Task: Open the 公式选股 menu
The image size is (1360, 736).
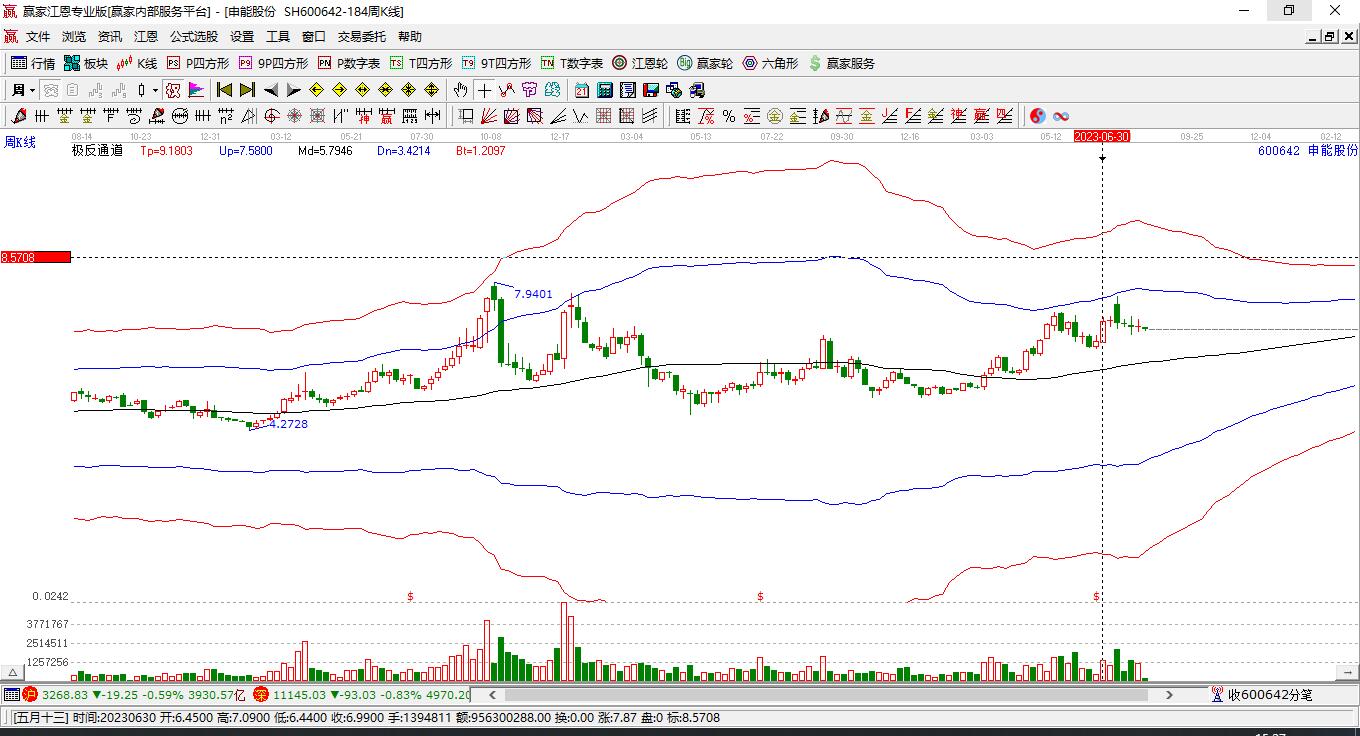Action: click(x=193, y=36)
